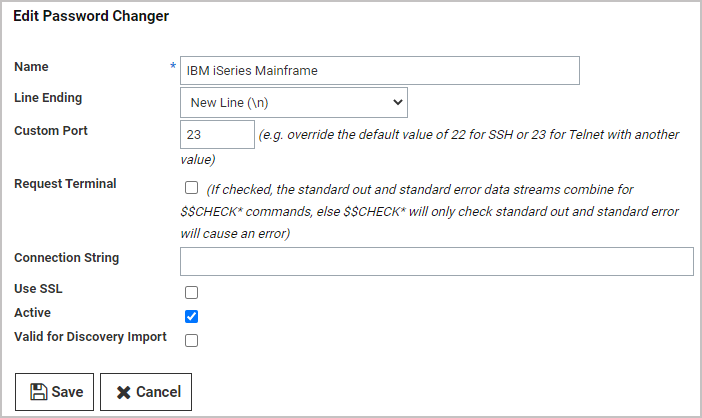Click the Connection String label
The image size is (702, 418).
(x=66, y=257)
